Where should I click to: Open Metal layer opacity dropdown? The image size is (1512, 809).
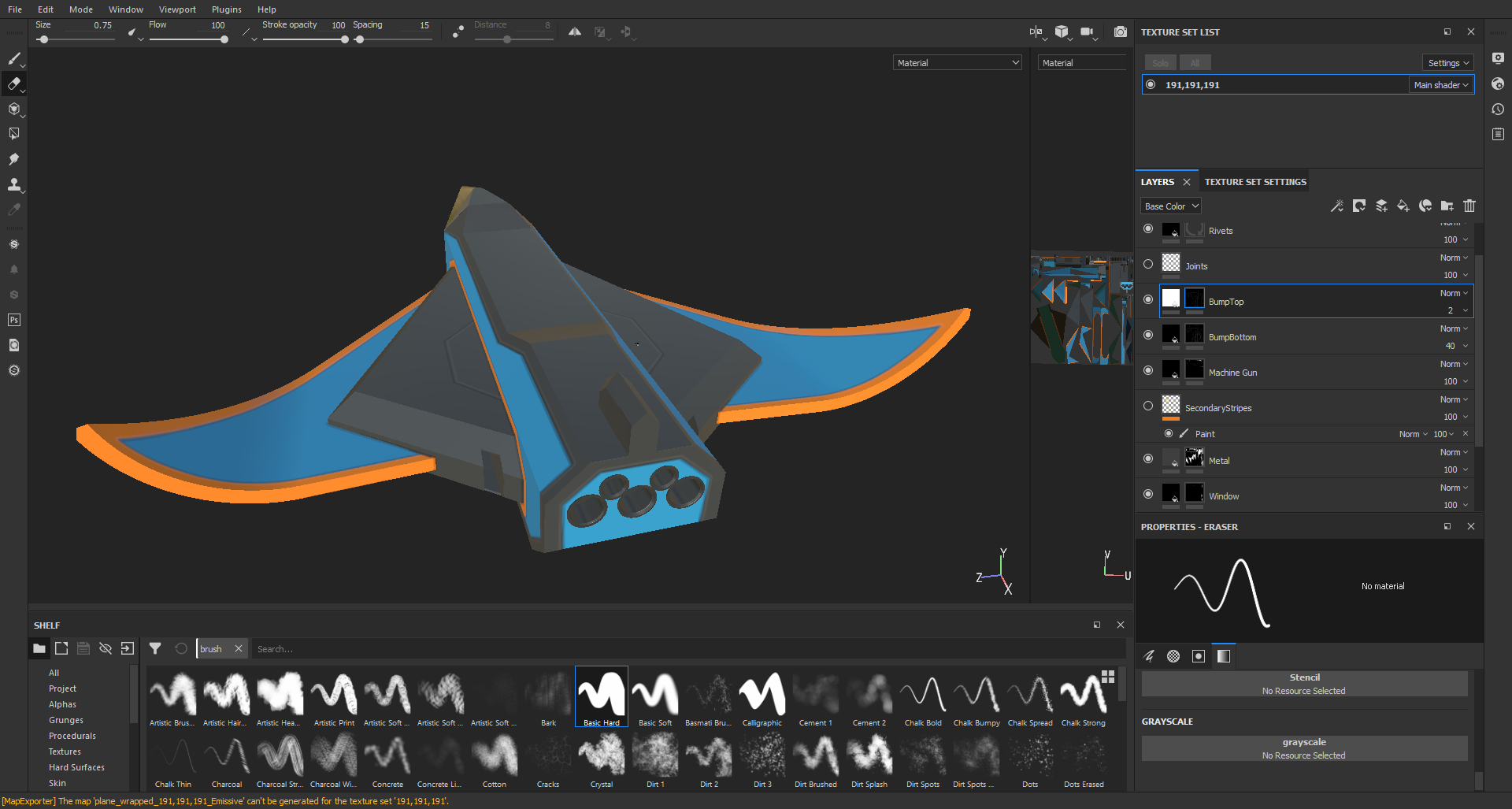[x=1455, y=469]
